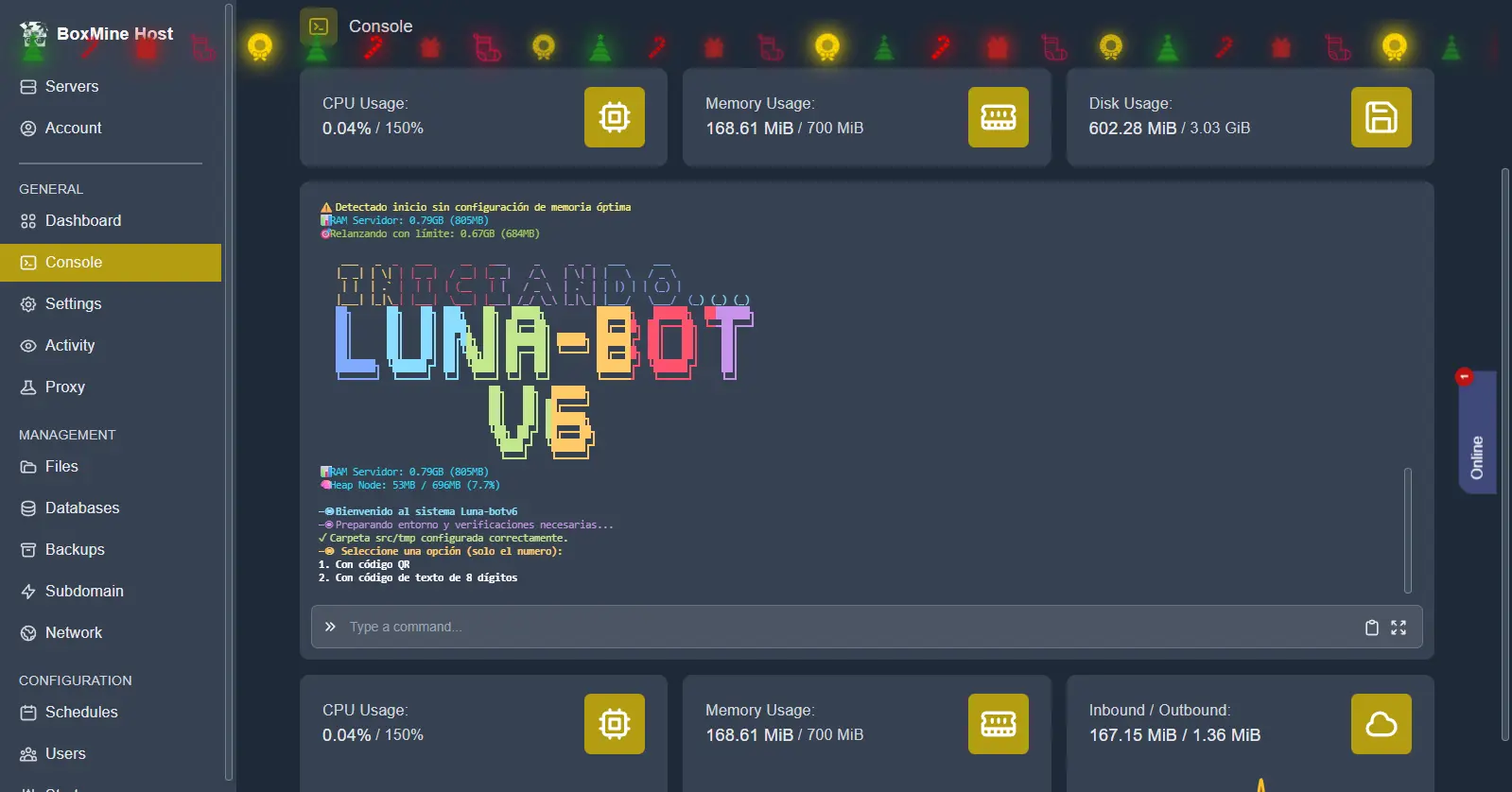Click the 'Heap Node: 53MB / 696MB' line
This screenshot has height=792, width=1512.
pyautogui.click(x=409, y=485)
